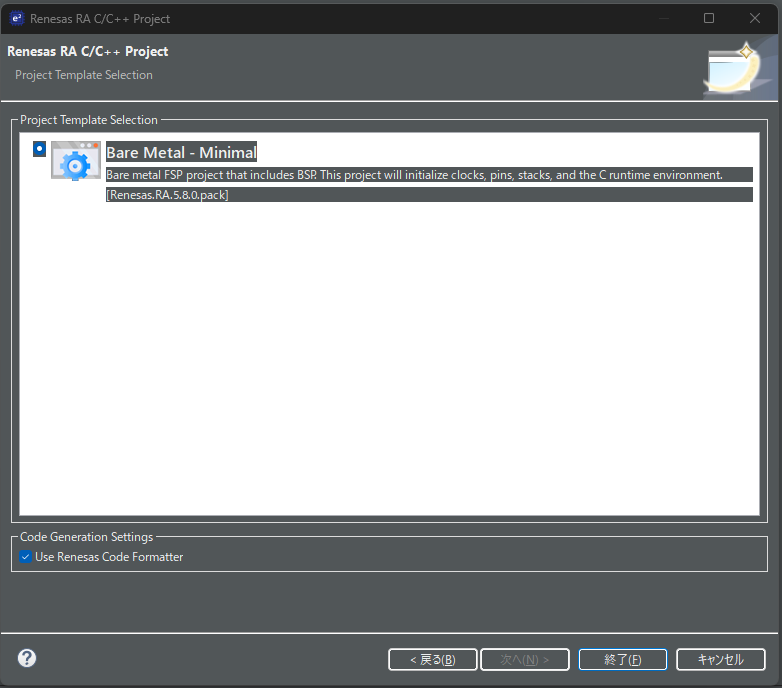Screen dimensions: 782x688
Task: Finish wizard with 終了(F) button
Action: [x=622, y=660]
